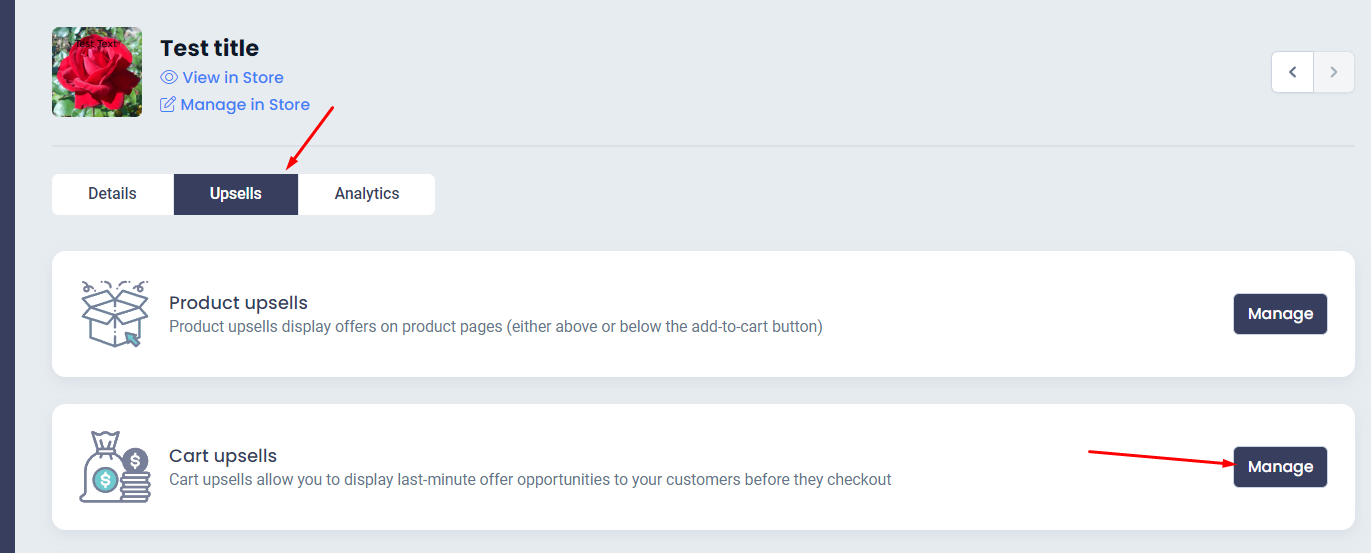Click the Cart upsells heading text
This screenshot has width=1371, height=553.
(223, 455)
